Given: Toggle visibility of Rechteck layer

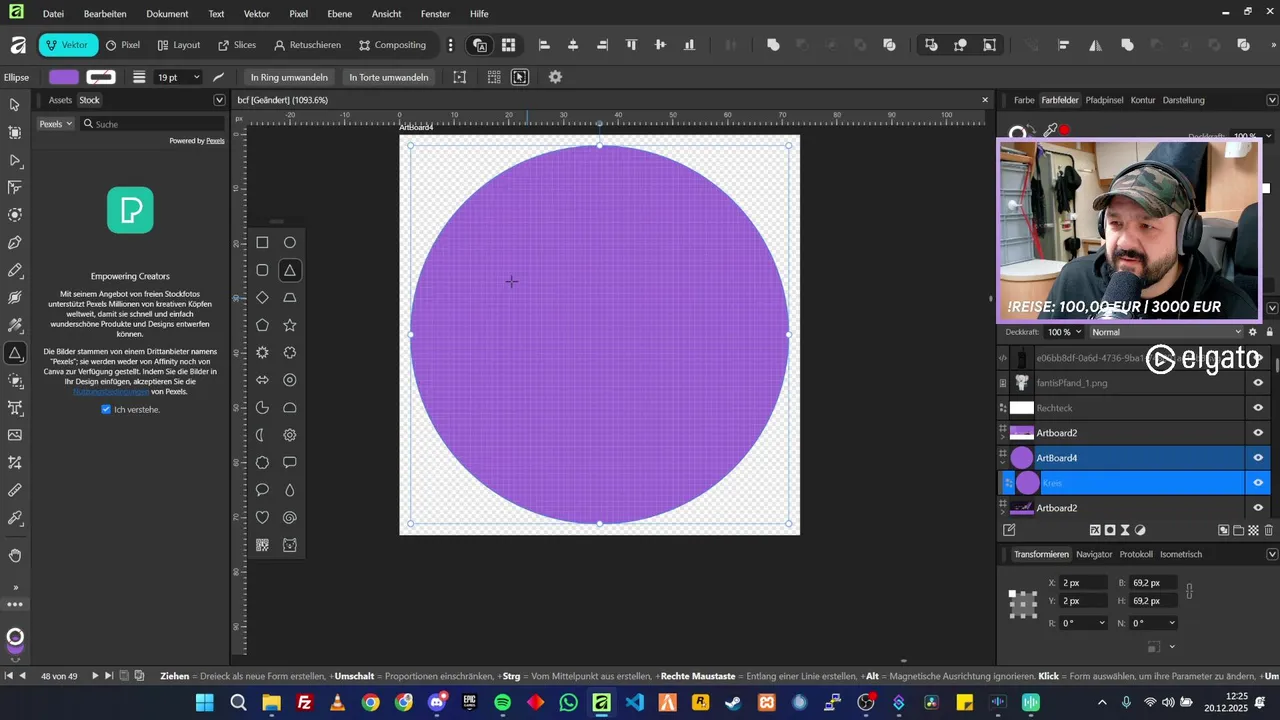Looking at the screenshot, I should [1258, 408].
